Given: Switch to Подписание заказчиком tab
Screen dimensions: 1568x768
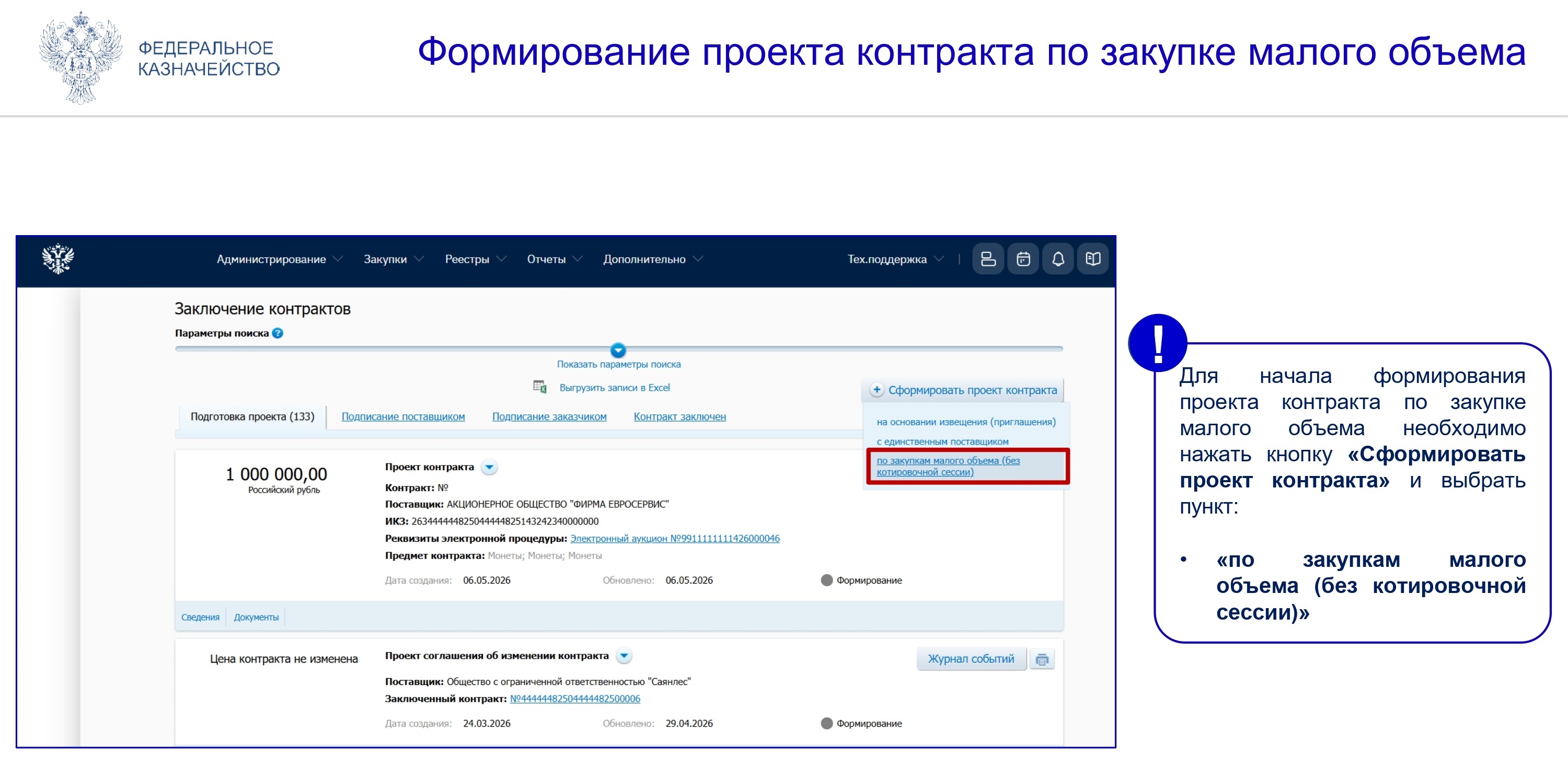Looking at the screenshot, I should [x=549, y=417].
